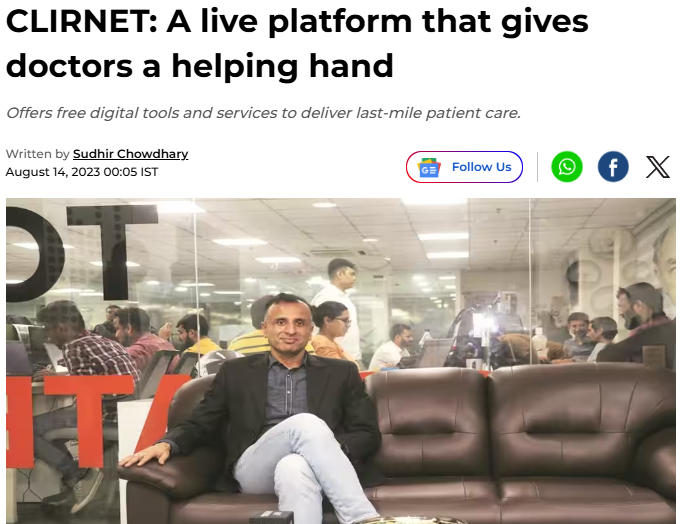Click the article publish date text
Viewport: 681px width, 524px height.
coord(82,172)
